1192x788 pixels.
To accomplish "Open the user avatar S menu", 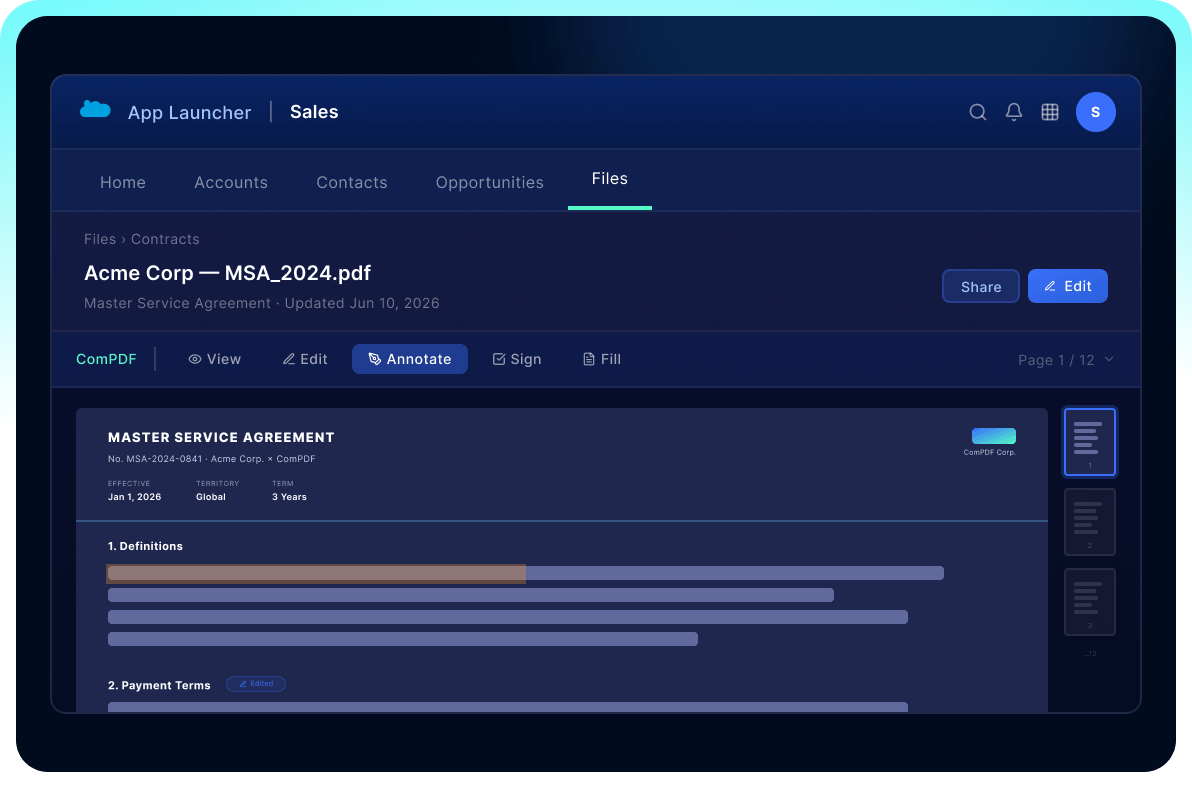I will point(1095,112).
